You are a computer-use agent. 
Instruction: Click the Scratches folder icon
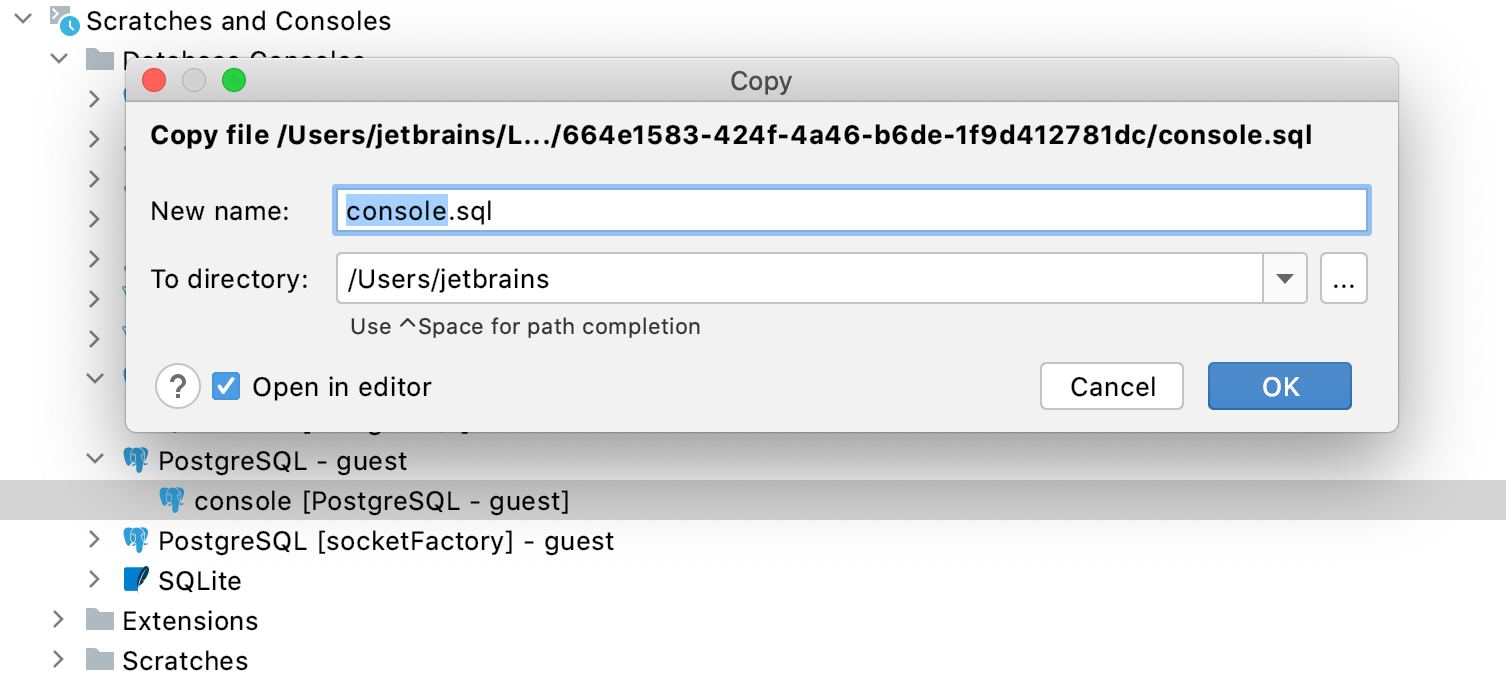point(98,660)
